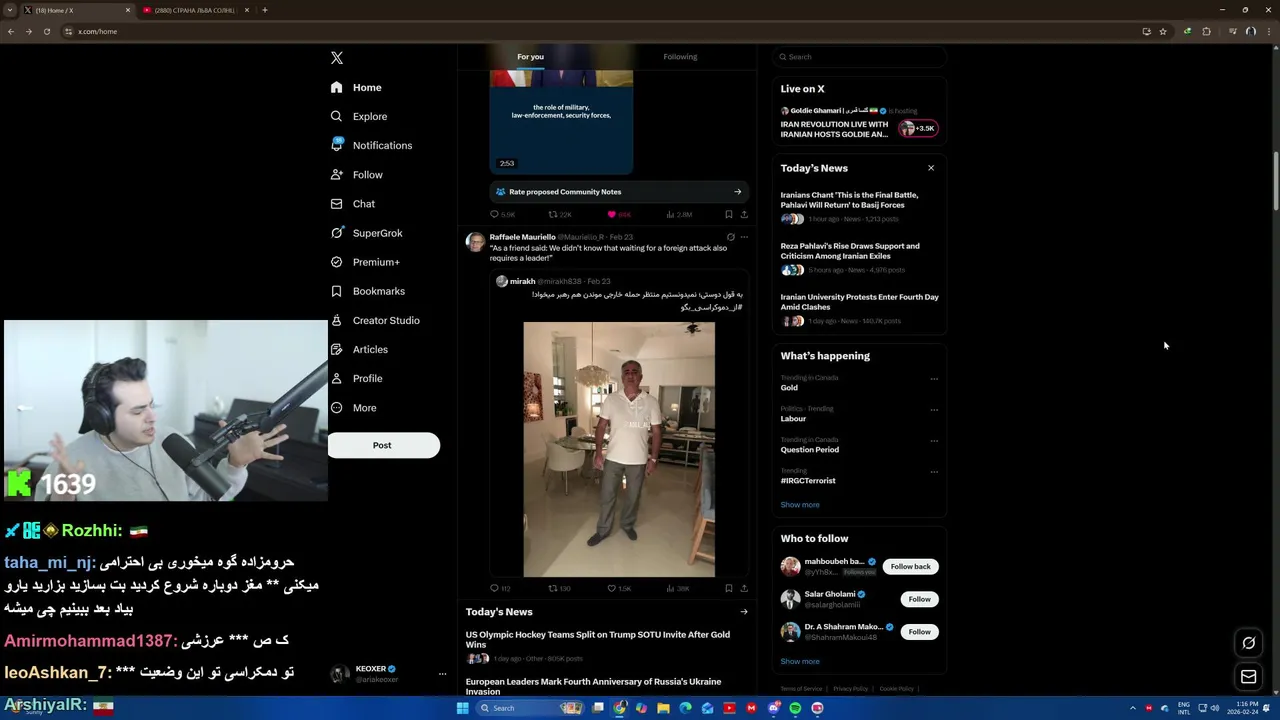Open the Follow section in the sidebar
1280x720 pixels.
[x=357, y=175]
